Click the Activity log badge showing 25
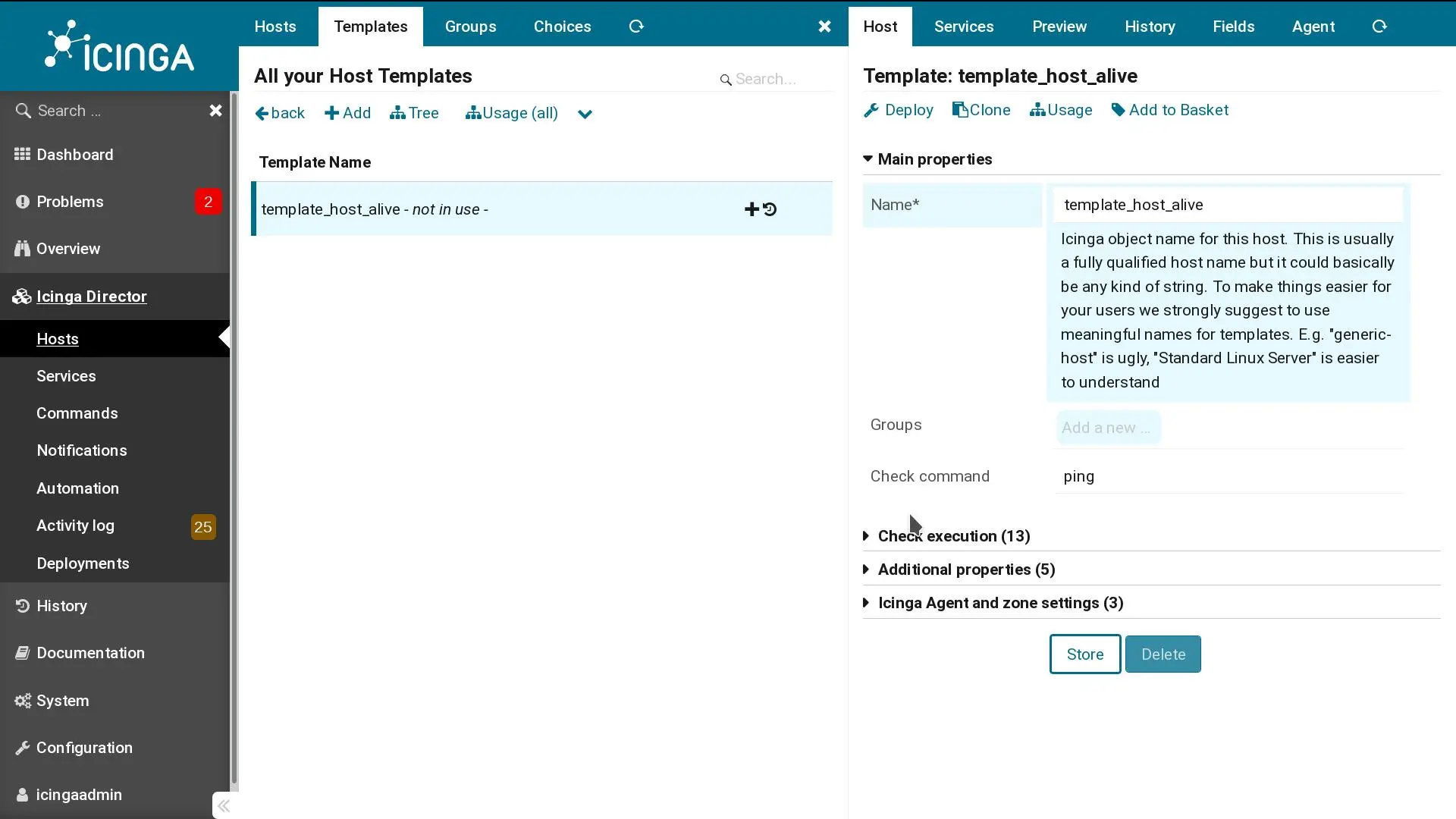Viewport: 1456px width, 819px height. pyautogui.click(x=202, y=527)
